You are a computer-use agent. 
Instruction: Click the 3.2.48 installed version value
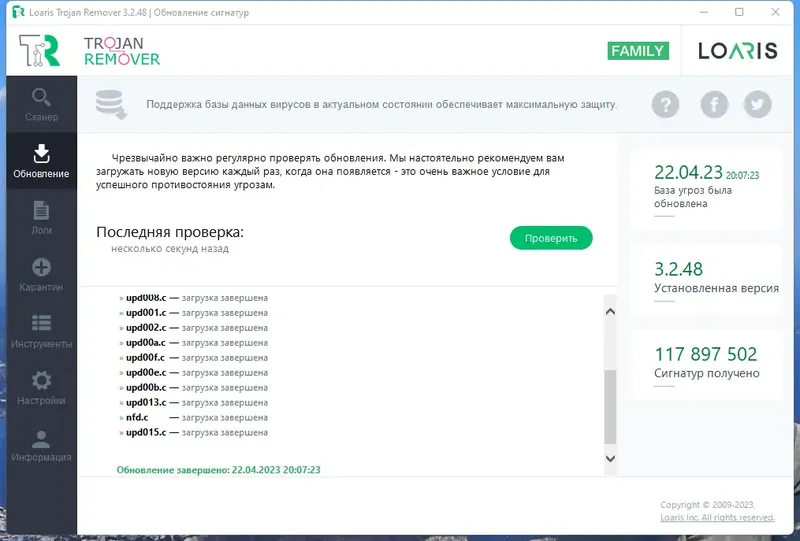coord(679,269)
